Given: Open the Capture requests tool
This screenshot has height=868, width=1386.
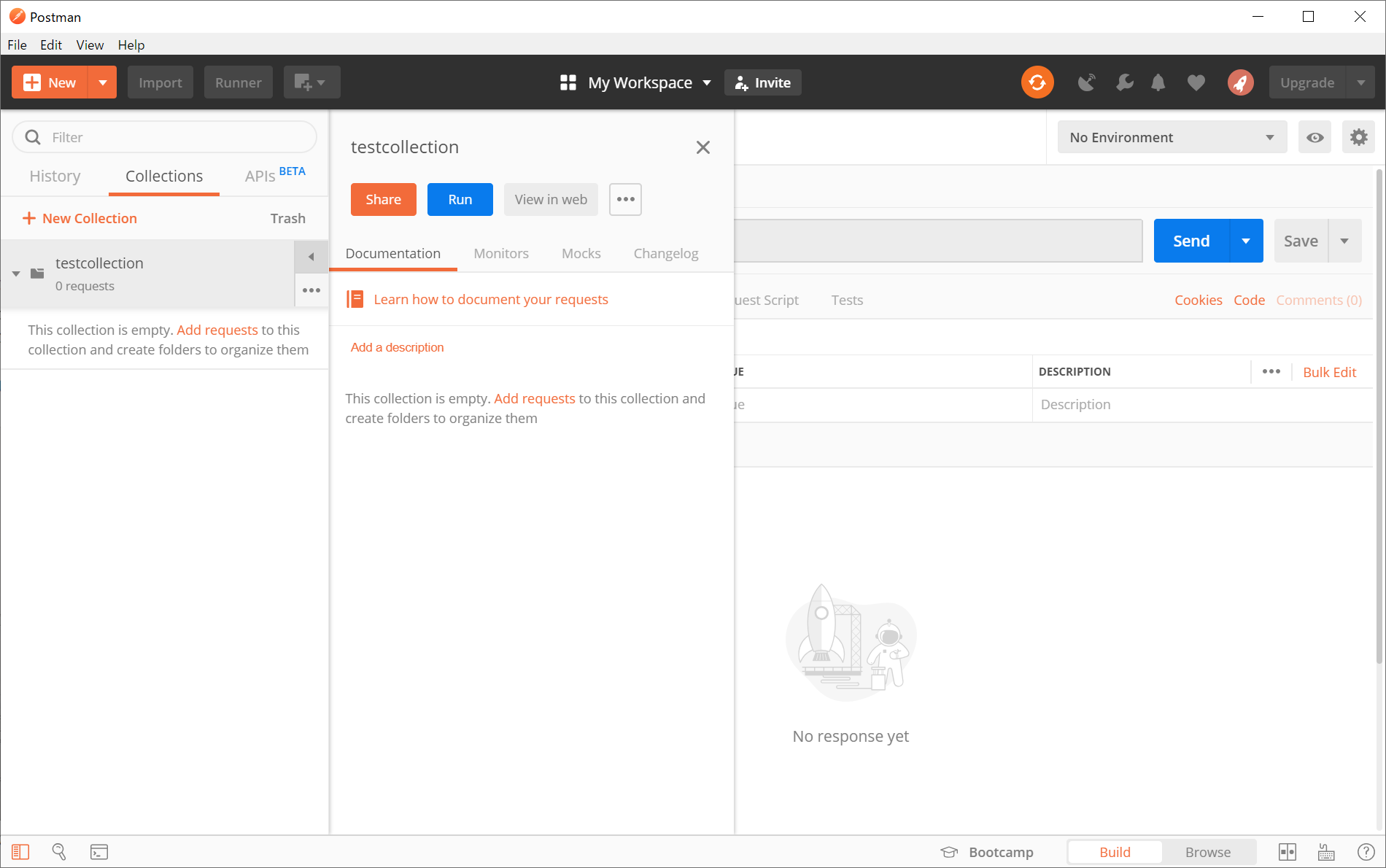Looking at the screenshot, I should click(x=1086, y=82).
